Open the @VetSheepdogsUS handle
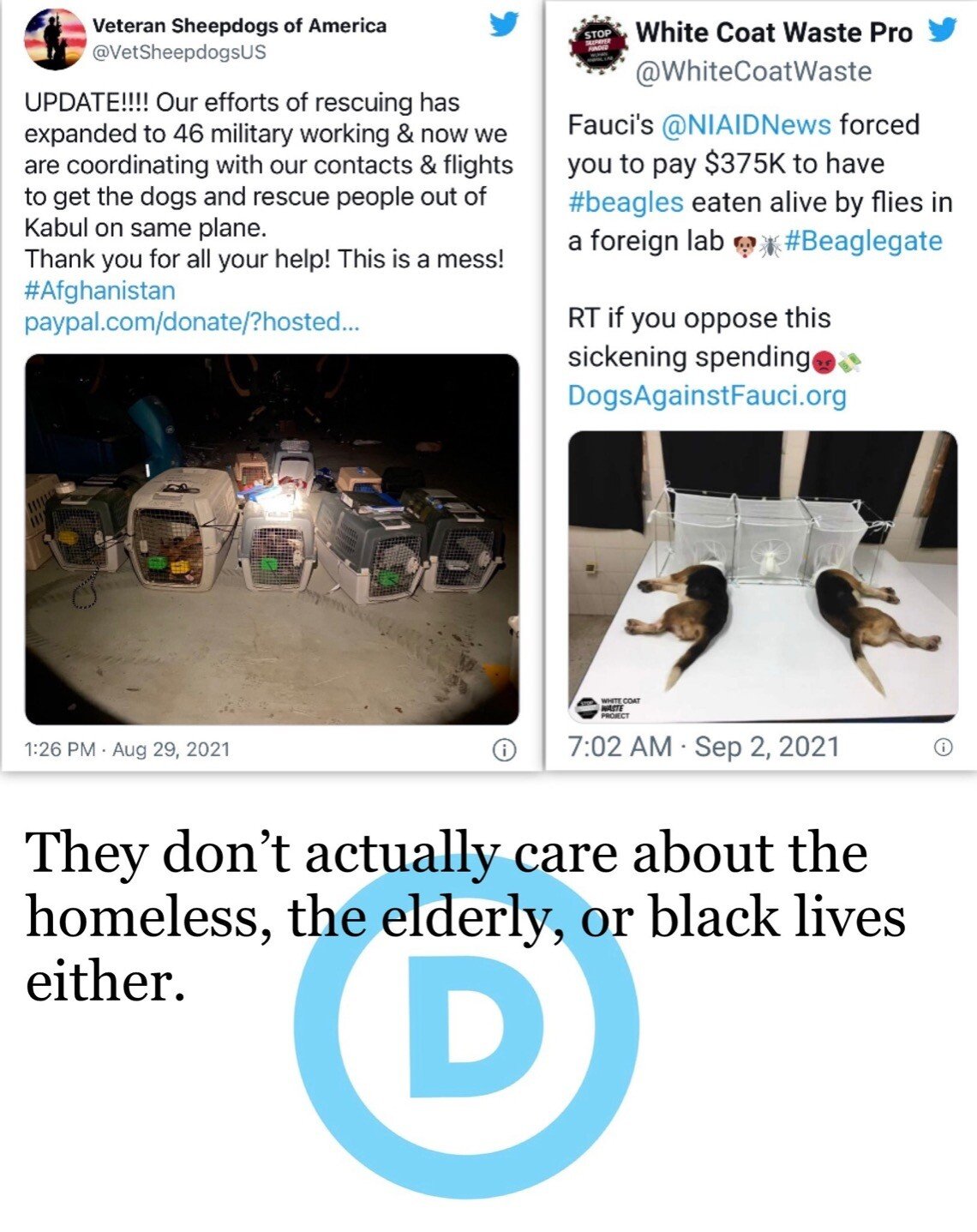Viewport: 977px width, 1232px height. click(x=178, y=52)
